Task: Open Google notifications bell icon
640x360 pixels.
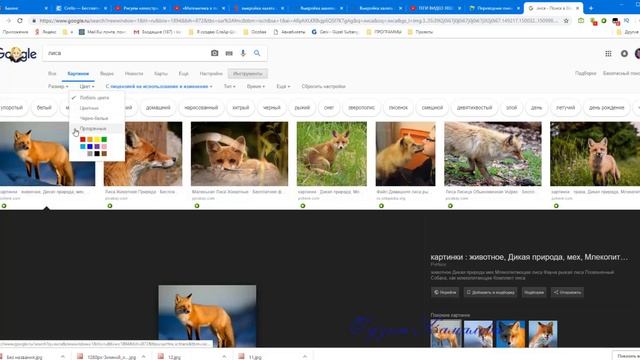Action: click(x=624, y=53)
